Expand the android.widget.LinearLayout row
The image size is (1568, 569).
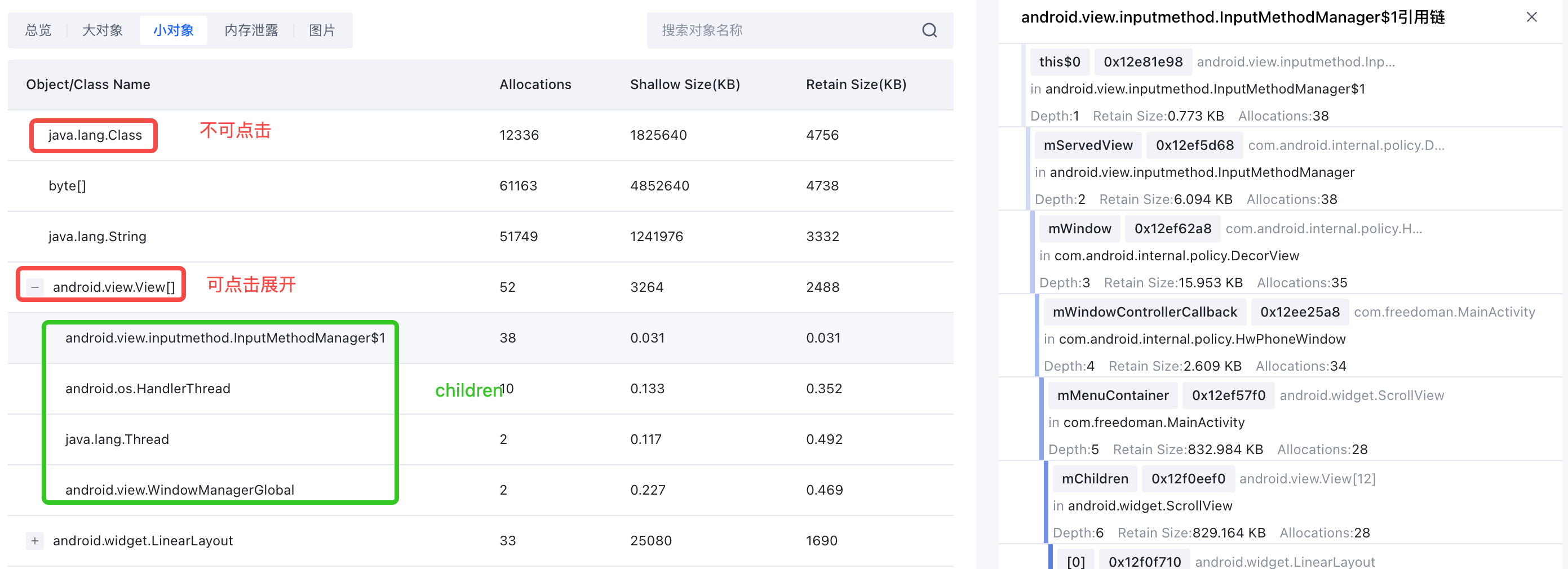pyautogui.click(x=35, y=540)
